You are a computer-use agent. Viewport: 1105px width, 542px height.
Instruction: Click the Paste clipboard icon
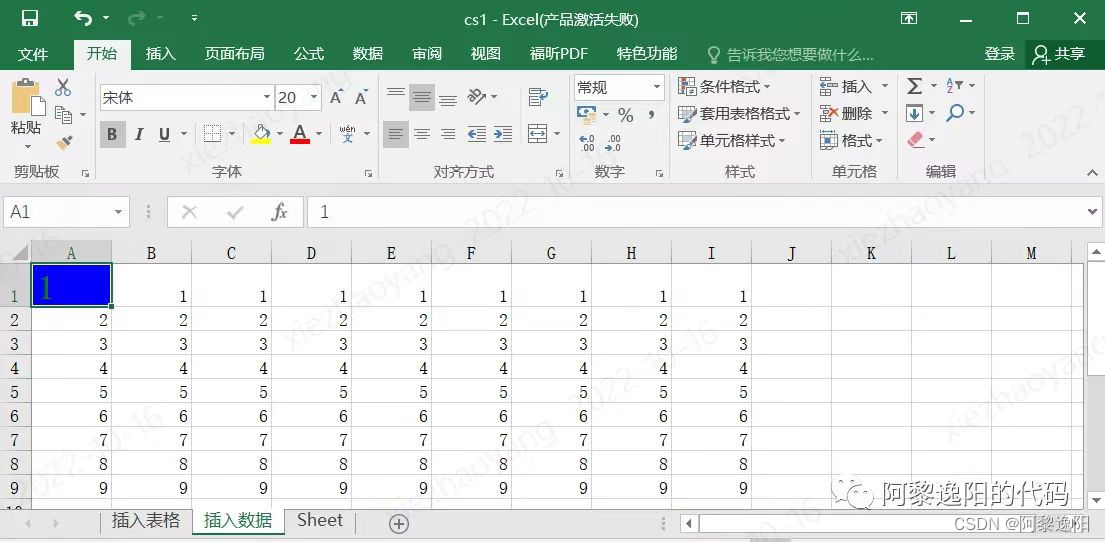click(x=27, y=99)
